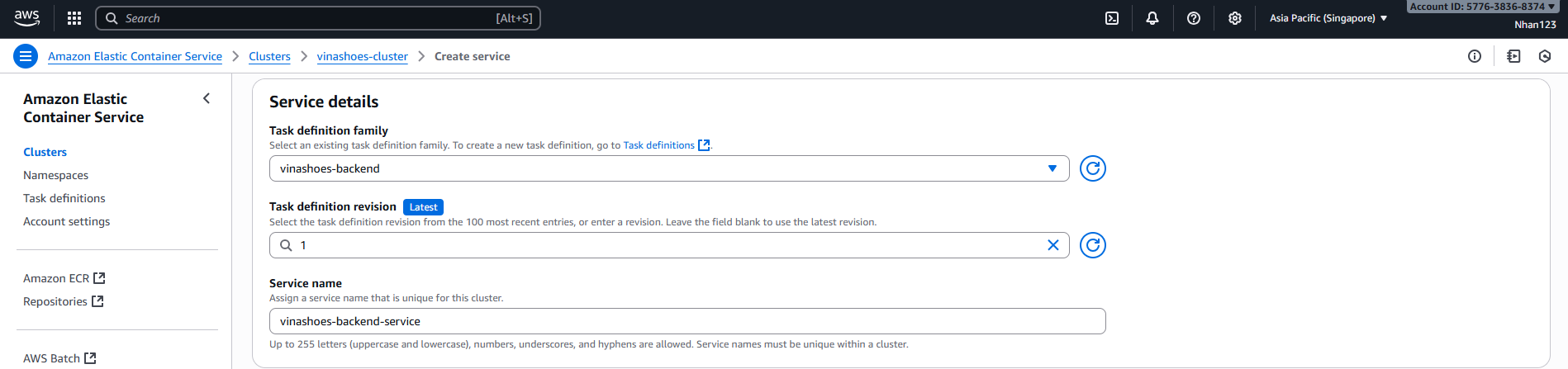Screen dimensions: 1568x369
Task: Click the vinashoes-cluster breadcrumb link
Action: pos(362,56)
